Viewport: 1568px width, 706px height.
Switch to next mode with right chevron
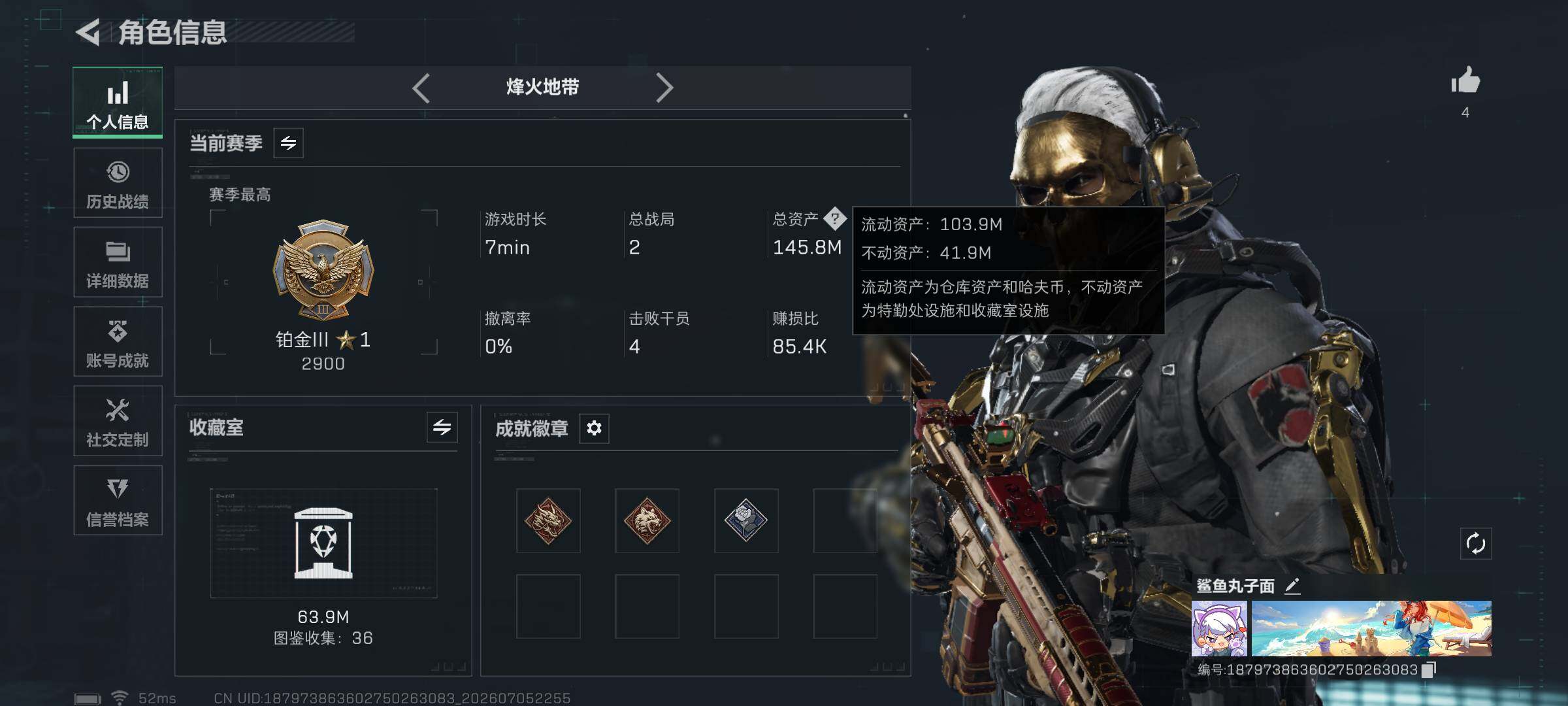tap(664, 88)
